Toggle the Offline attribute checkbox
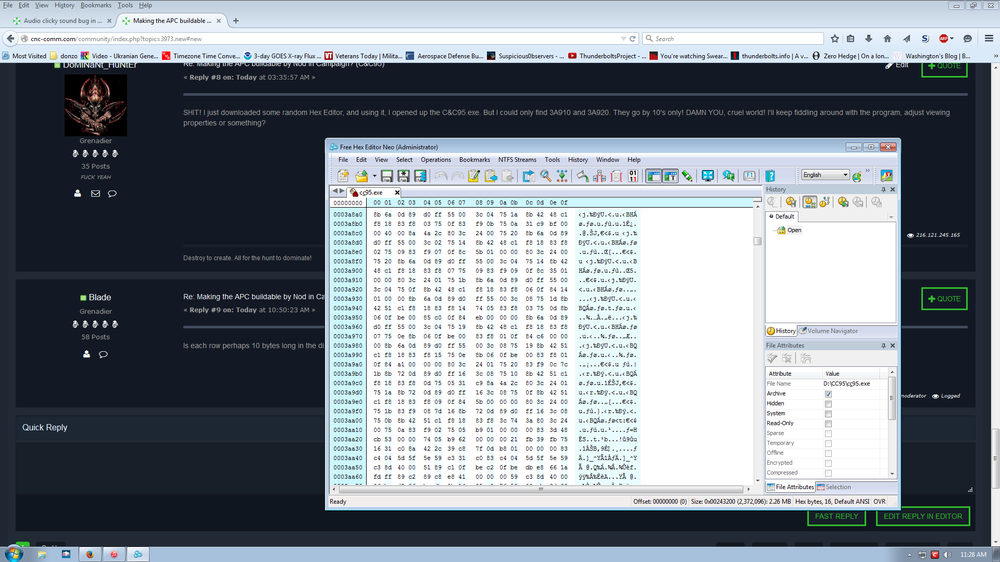The width and height of the screenshot is (1000, 562). [828, 454]
